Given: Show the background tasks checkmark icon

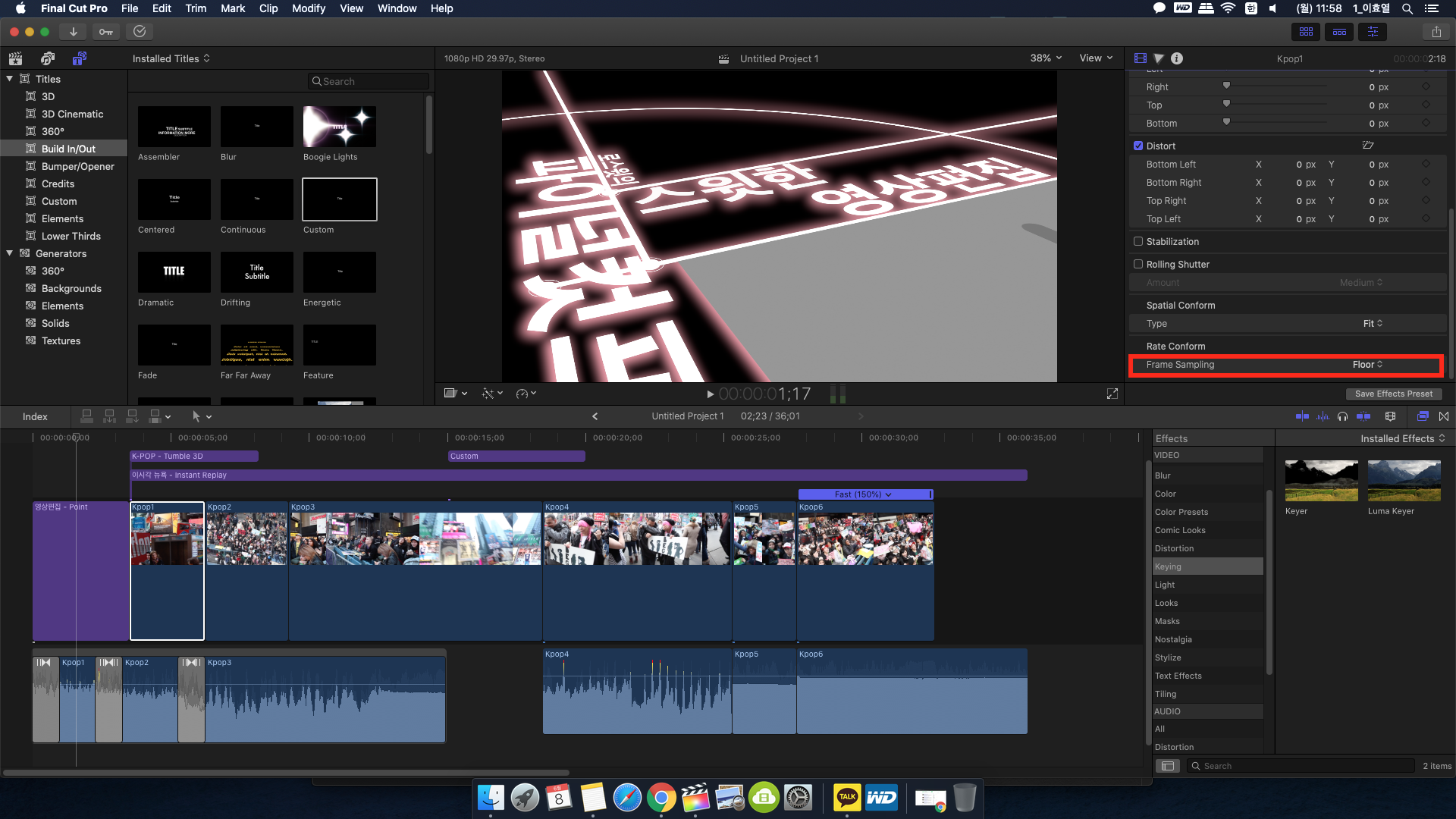Looking at the screenshot, I should pyautogui.click(x=140, y=32).
